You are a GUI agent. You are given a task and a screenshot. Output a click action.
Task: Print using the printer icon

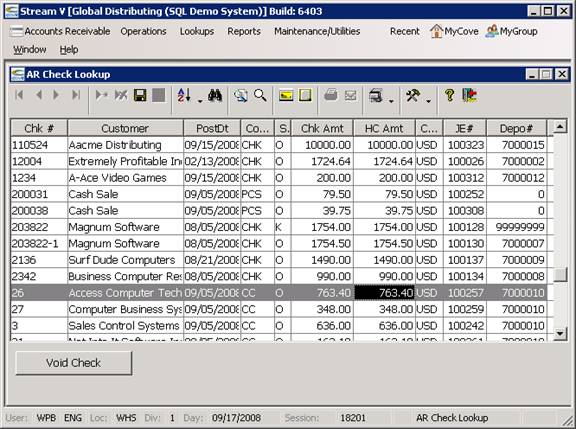tap(331, 95)
